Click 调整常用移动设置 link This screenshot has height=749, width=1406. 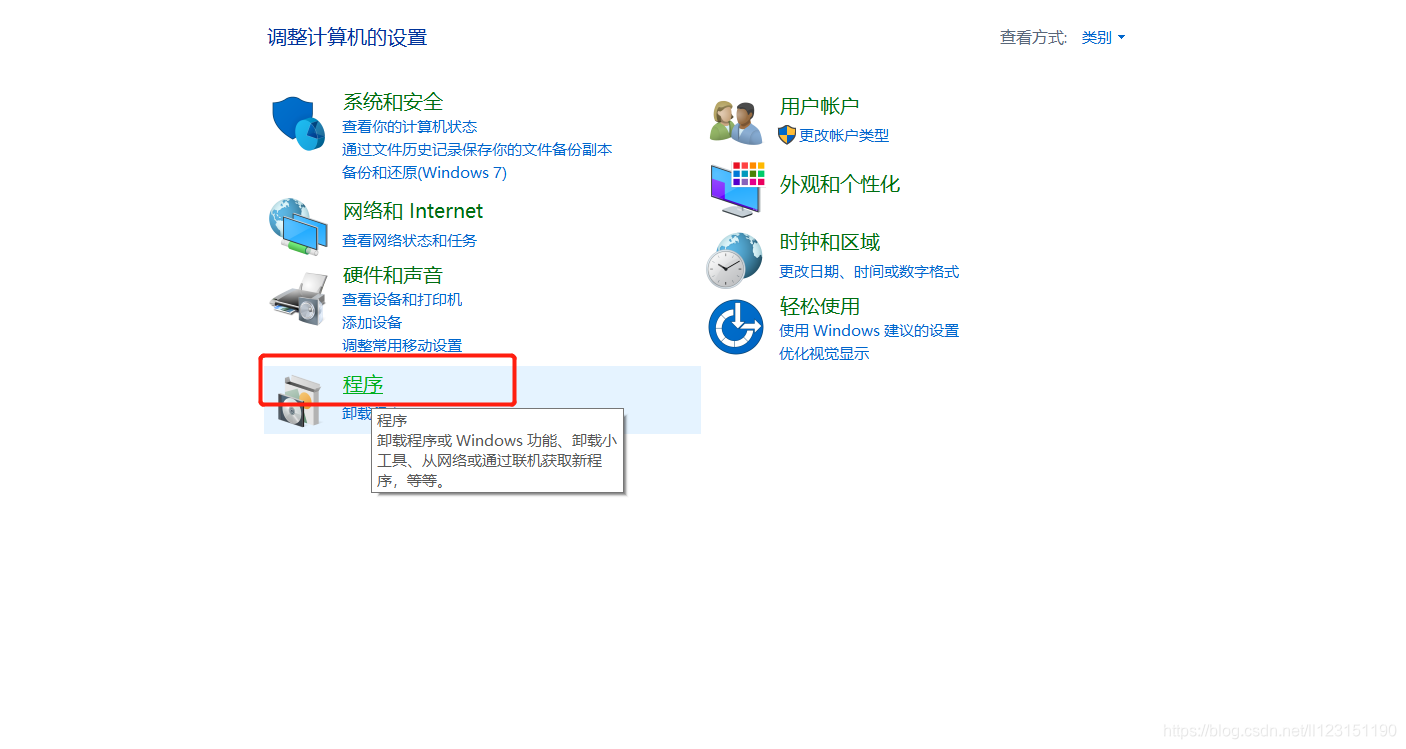(402, 346)
